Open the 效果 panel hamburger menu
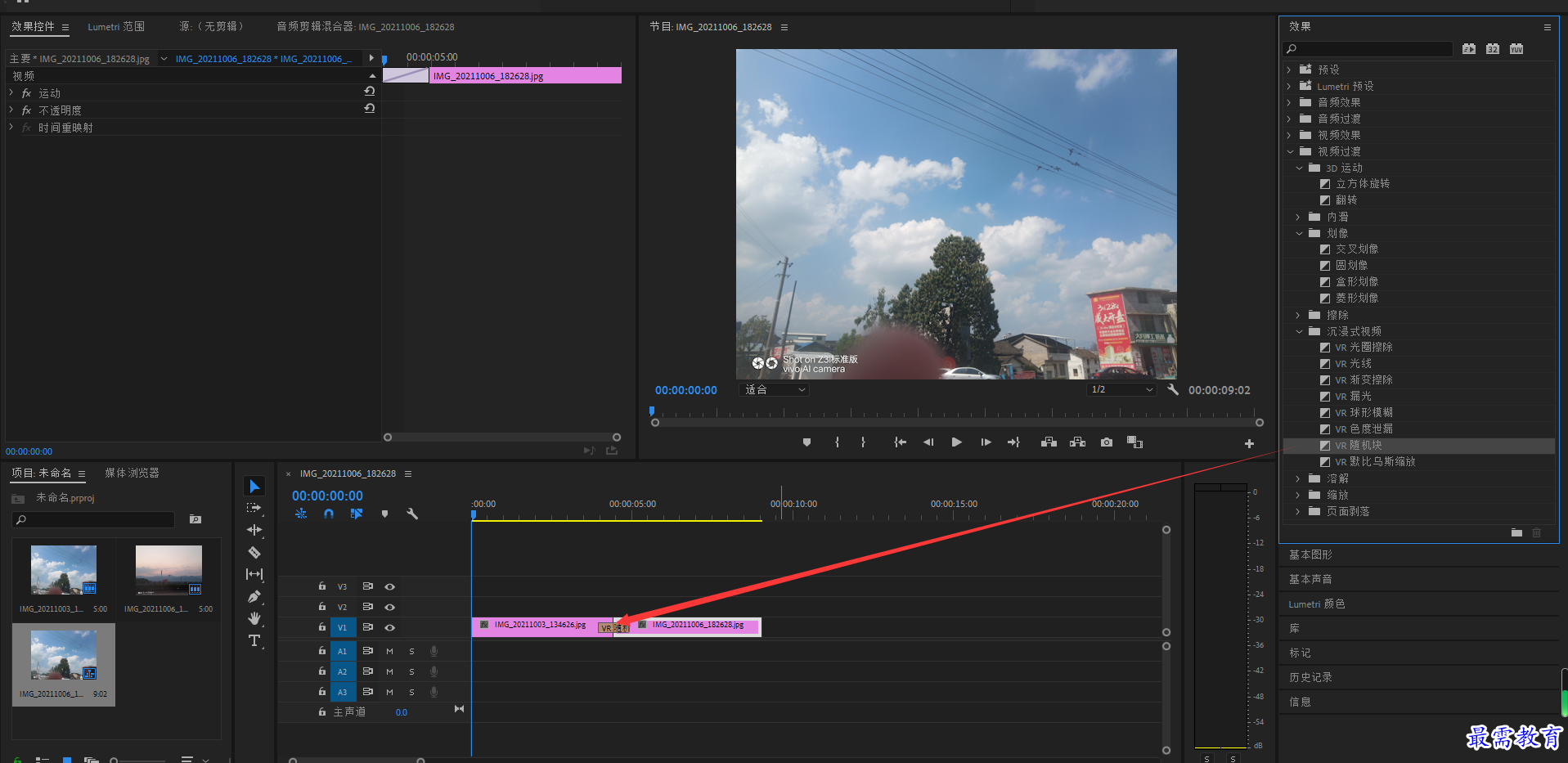The width and height of the screenshot is (1568, 763). (x=1547, y=27)
